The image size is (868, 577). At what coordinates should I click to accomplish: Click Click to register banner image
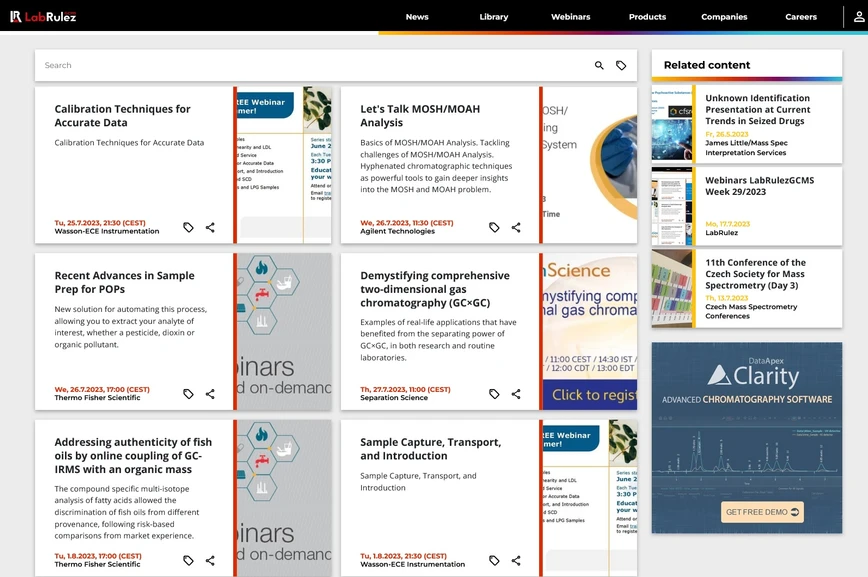coord(590,332)
